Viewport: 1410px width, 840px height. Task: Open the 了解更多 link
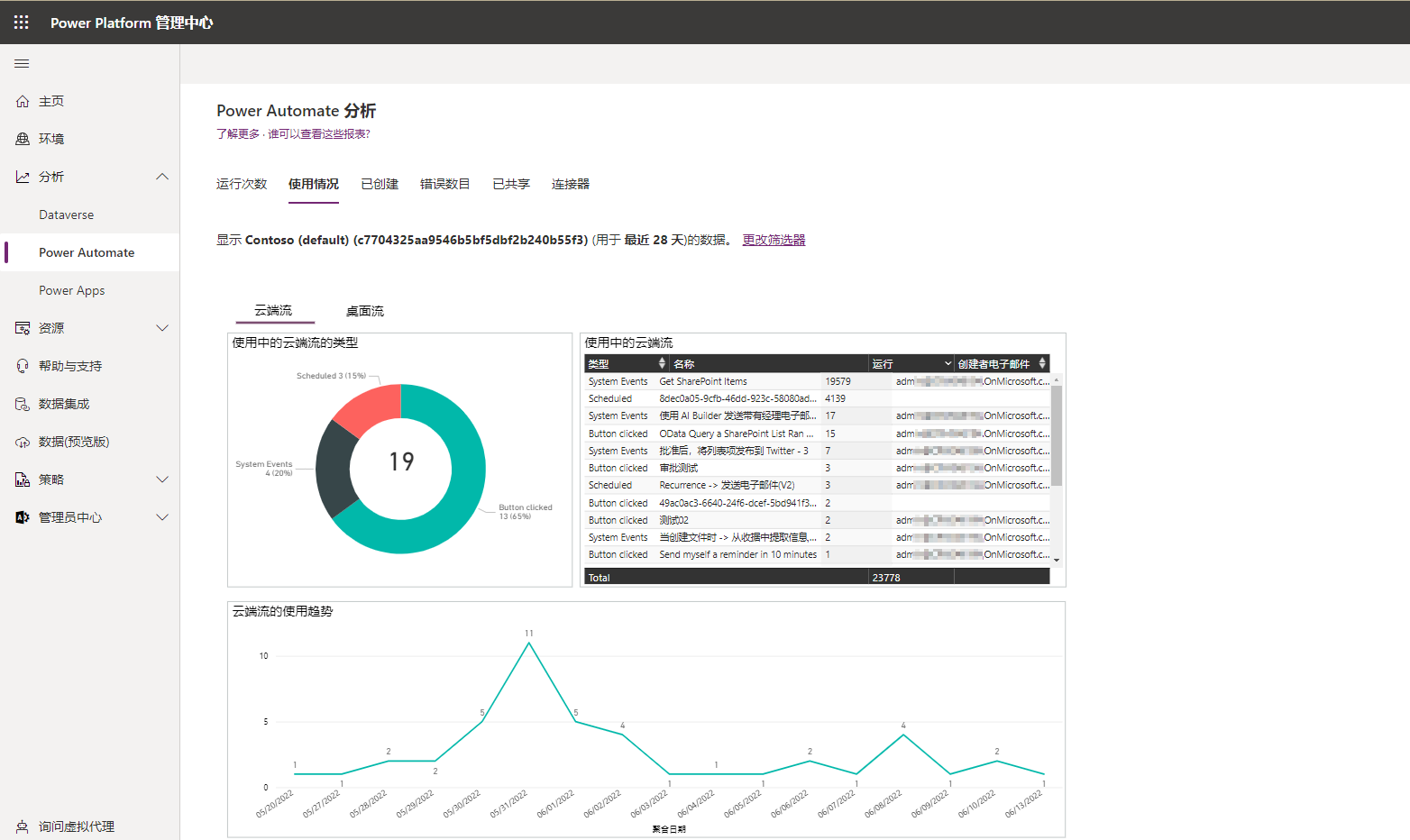pyautogui.click(x=238, y=133)
